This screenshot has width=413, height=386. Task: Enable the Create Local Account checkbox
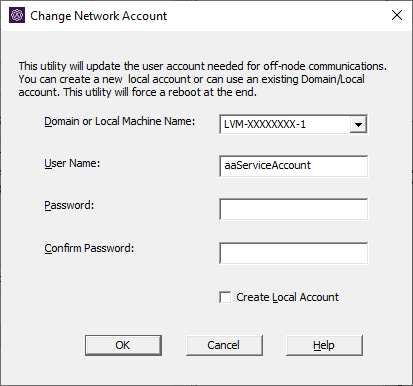[x=225, y=297]
